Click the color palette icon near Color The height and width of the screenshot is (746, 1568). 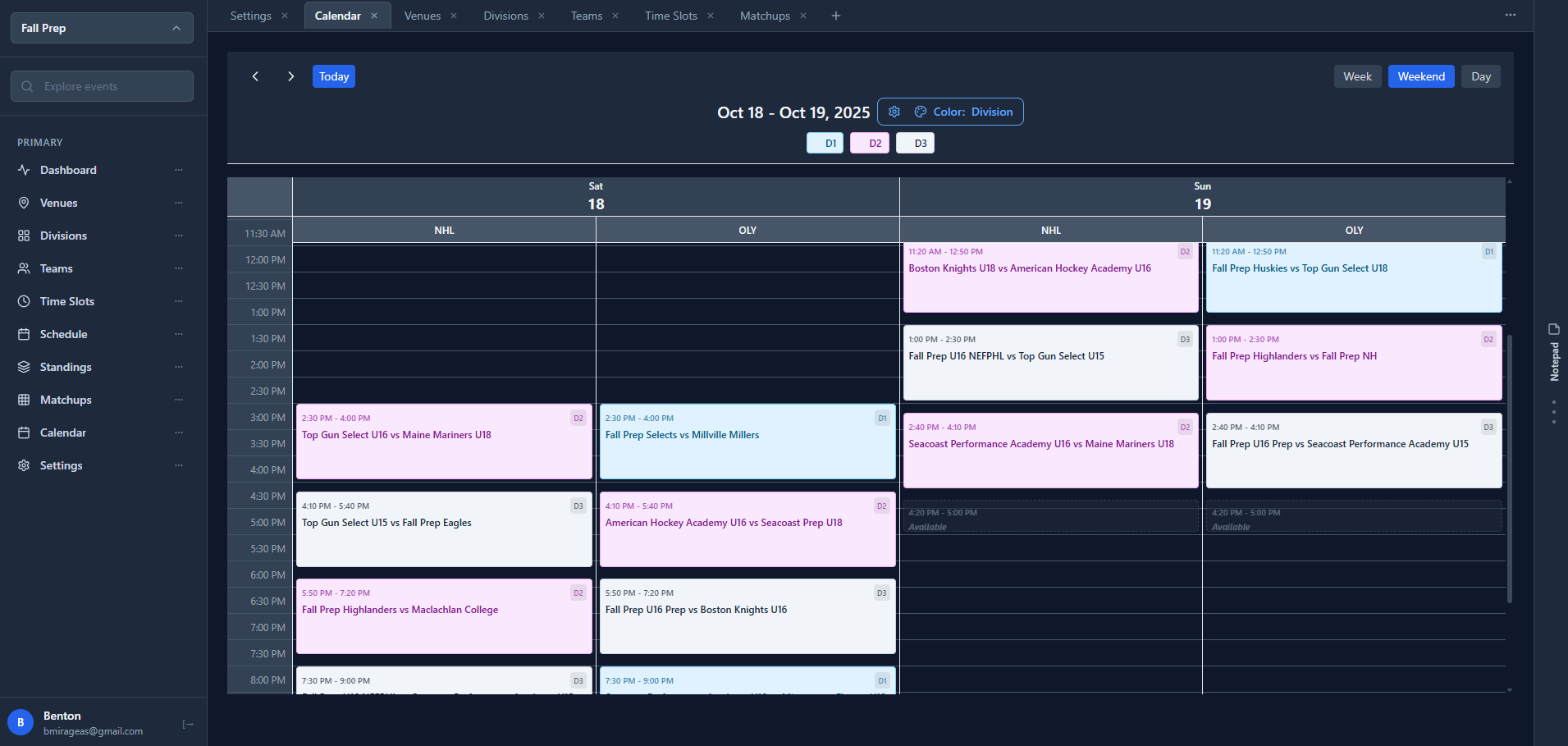[920, 112]
